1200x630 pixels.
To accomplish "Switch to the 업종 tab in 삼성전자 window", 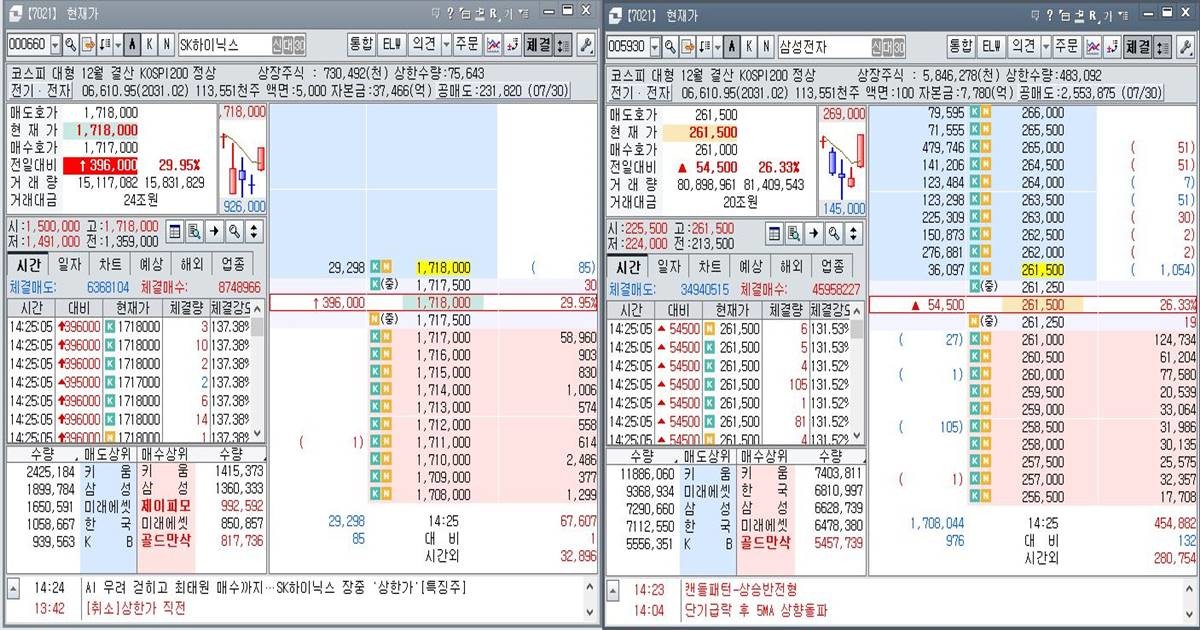I will [832, 266].
